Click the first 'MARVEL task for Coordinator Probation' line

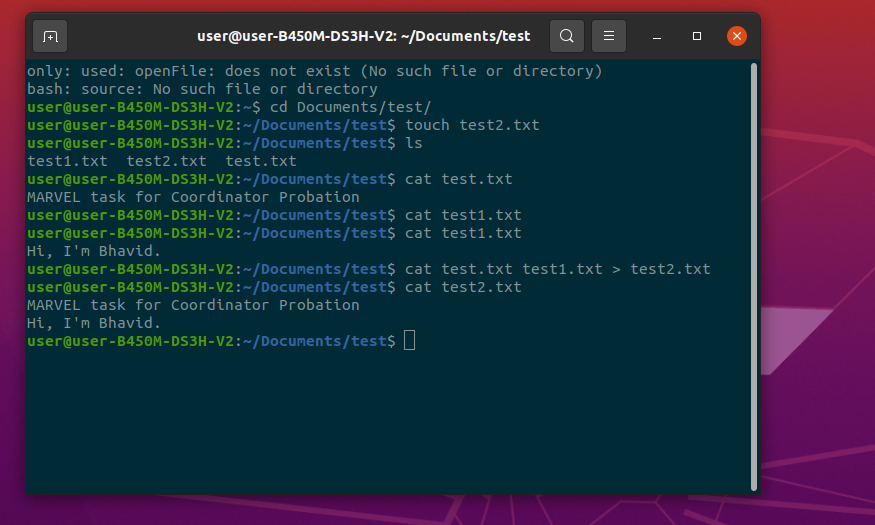coord(193,197)
